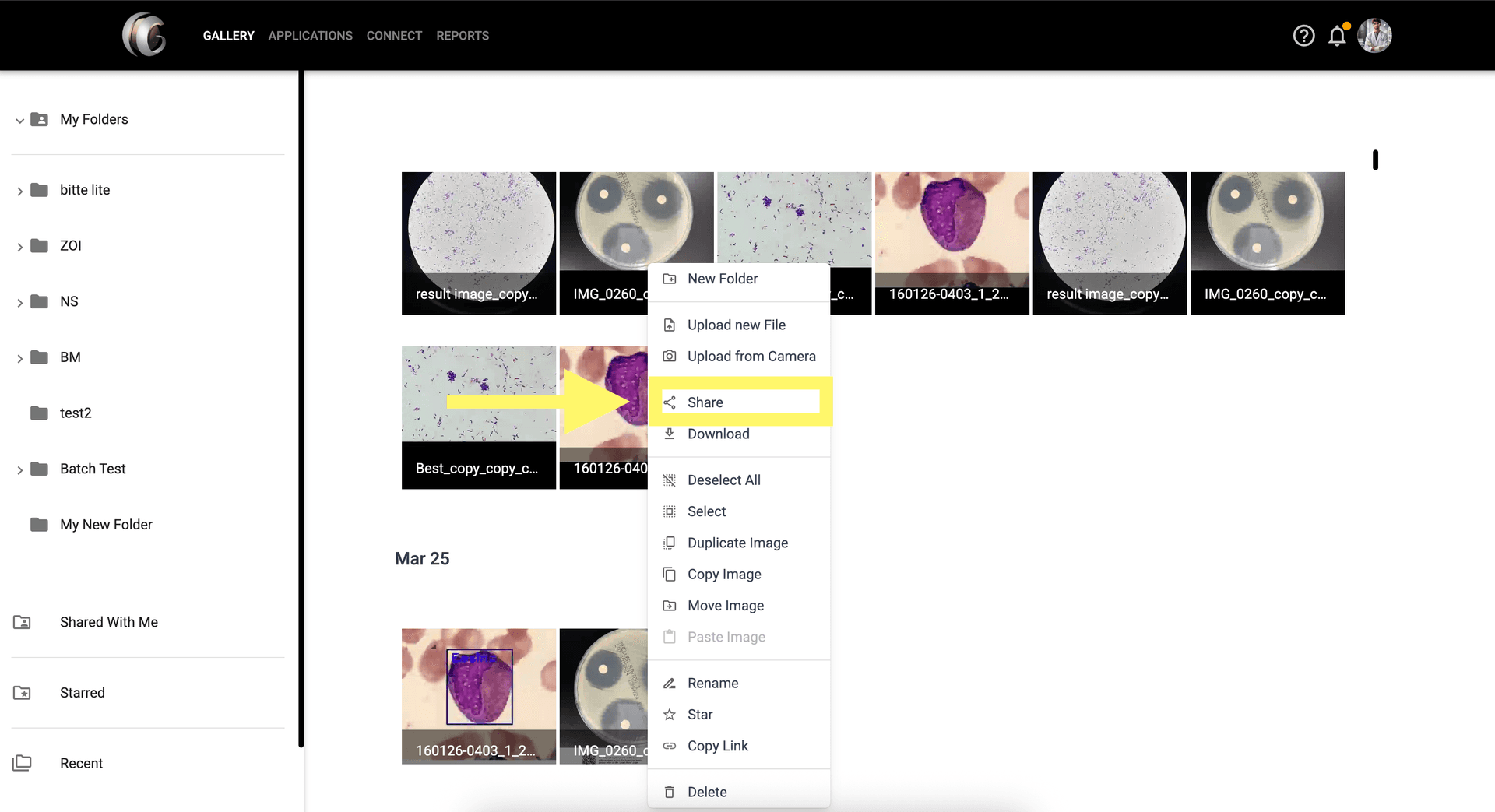Image resolution: width=1495 pixels, height=812 pixels.
Task: Expand the bitte lite folder
Action: (19, 191)
